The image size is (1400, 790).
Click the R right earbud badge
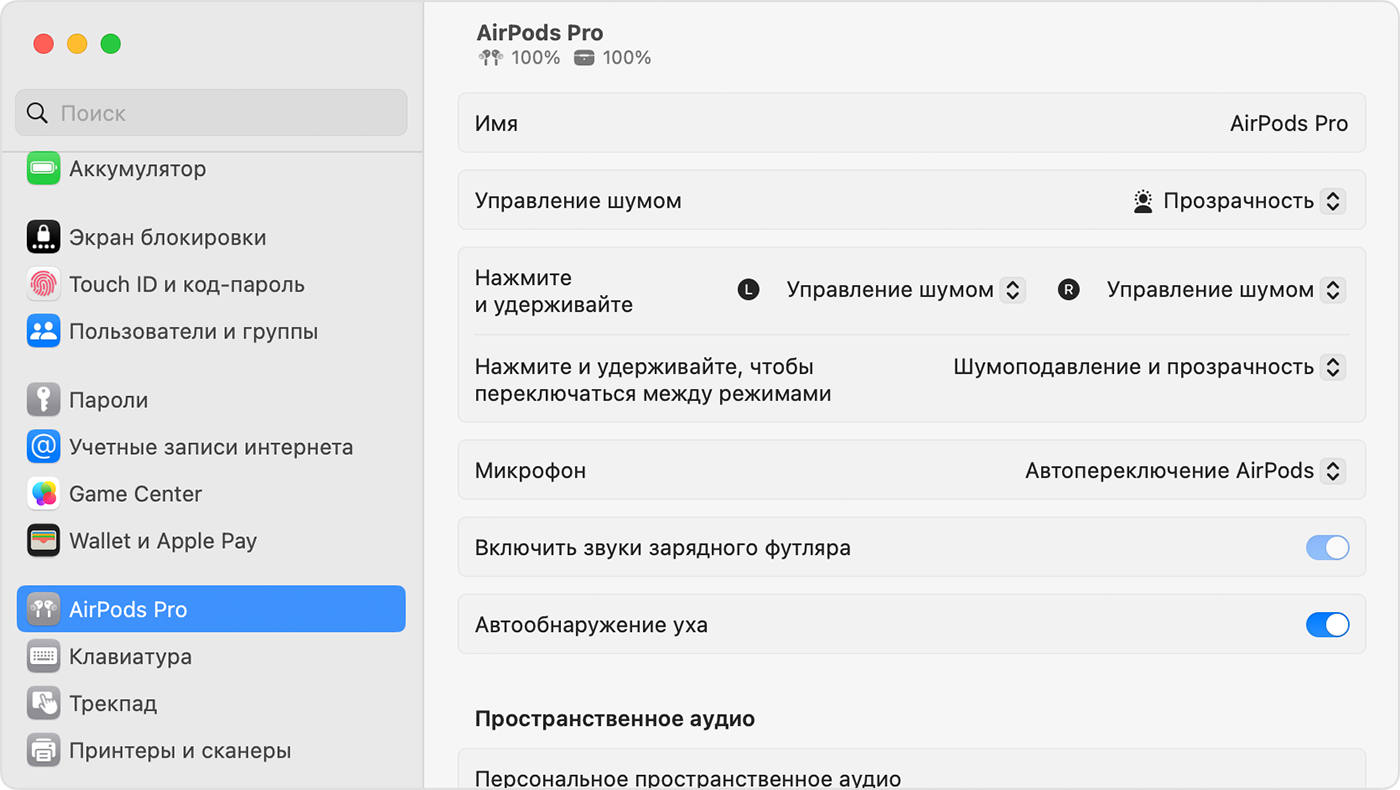1068,290
